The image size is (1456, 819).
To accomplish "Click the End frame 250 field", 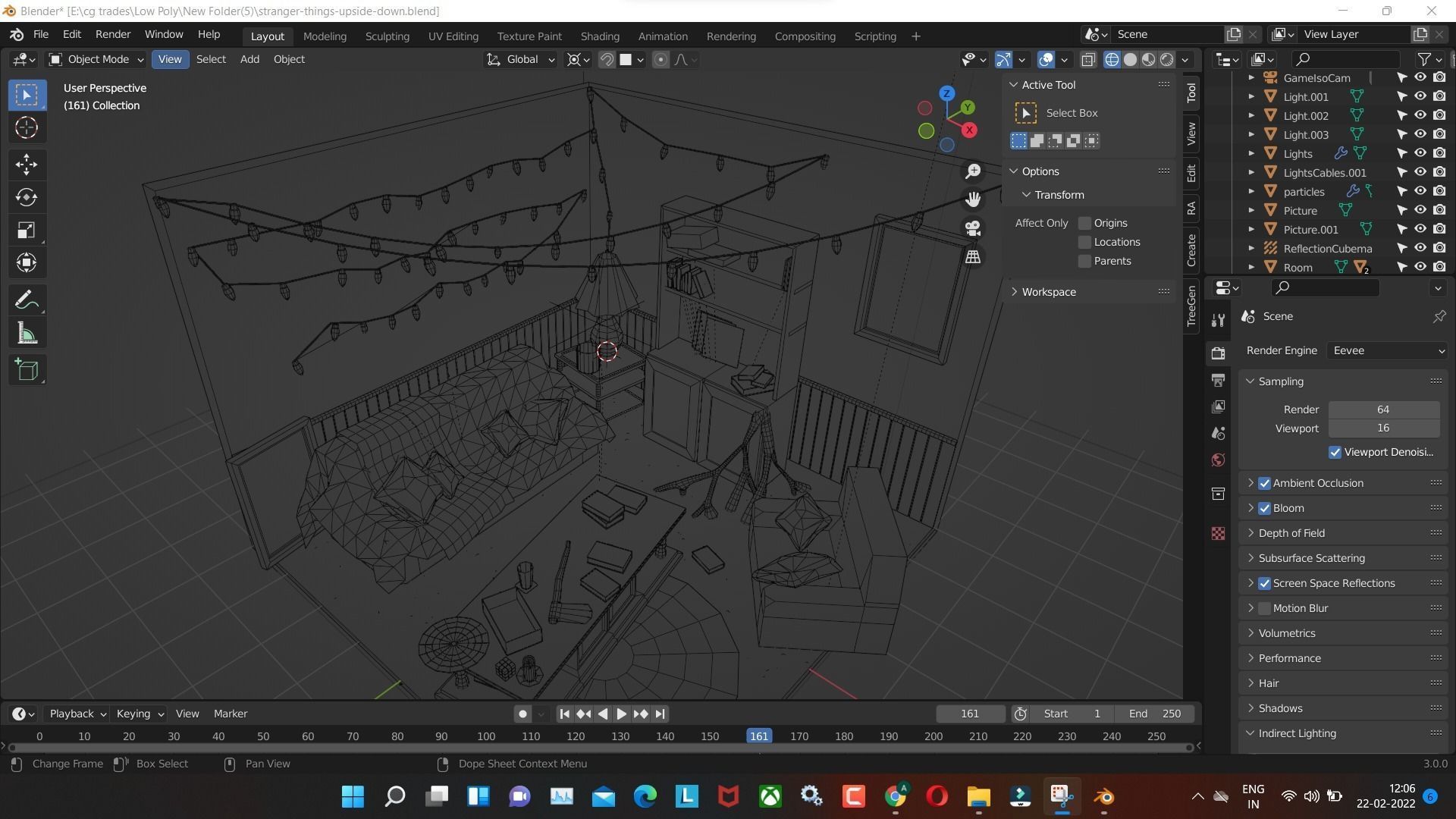I will [x=1154, y=714].
